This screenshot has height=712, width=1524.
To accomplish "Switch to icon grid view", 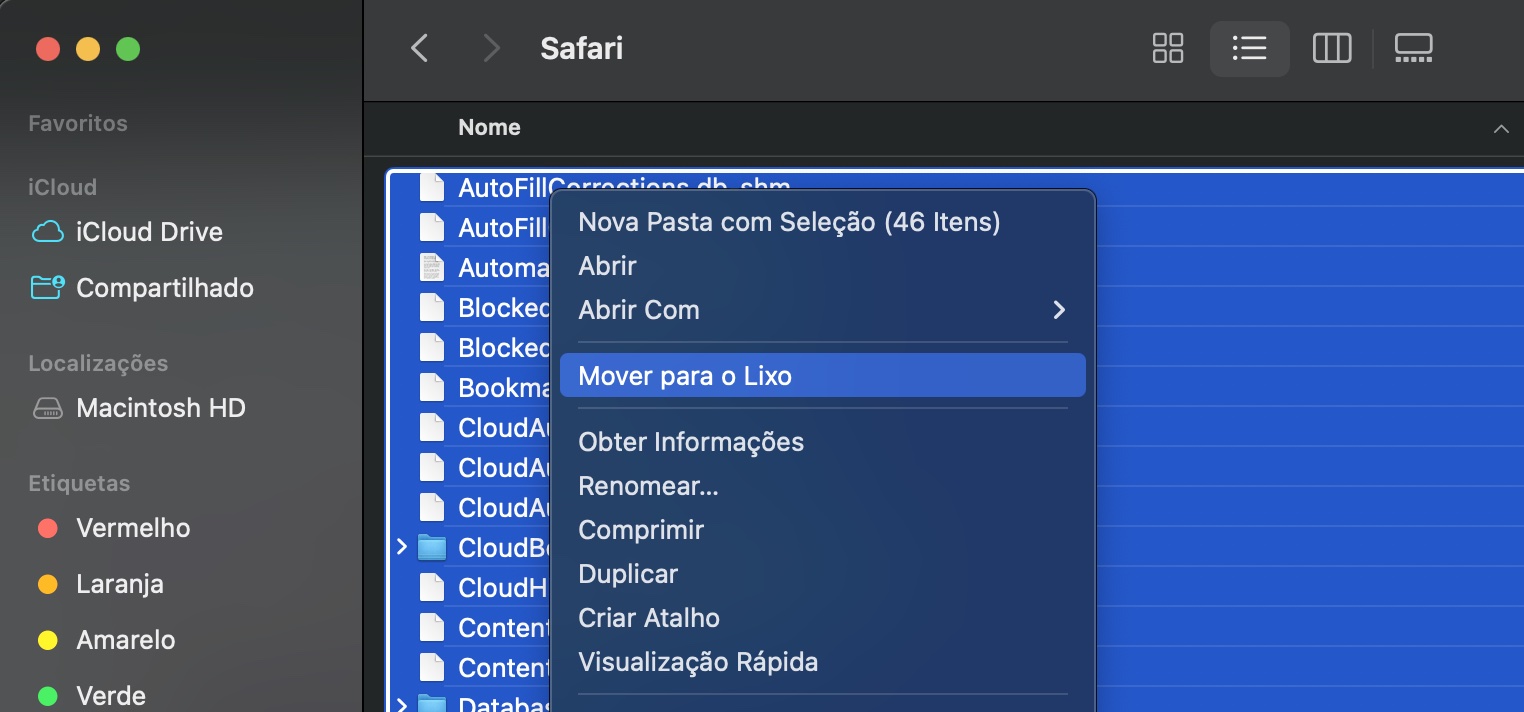I will tap(1167, 47).
